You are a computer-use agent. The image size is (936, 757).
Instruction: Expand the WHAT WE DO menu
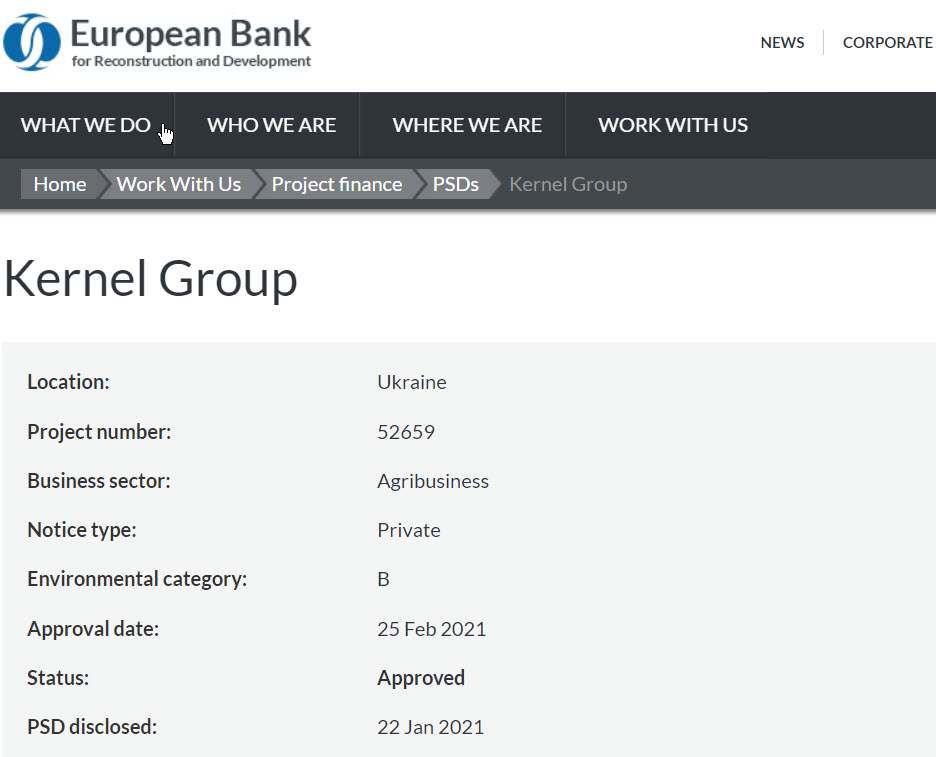pos(85,125)
